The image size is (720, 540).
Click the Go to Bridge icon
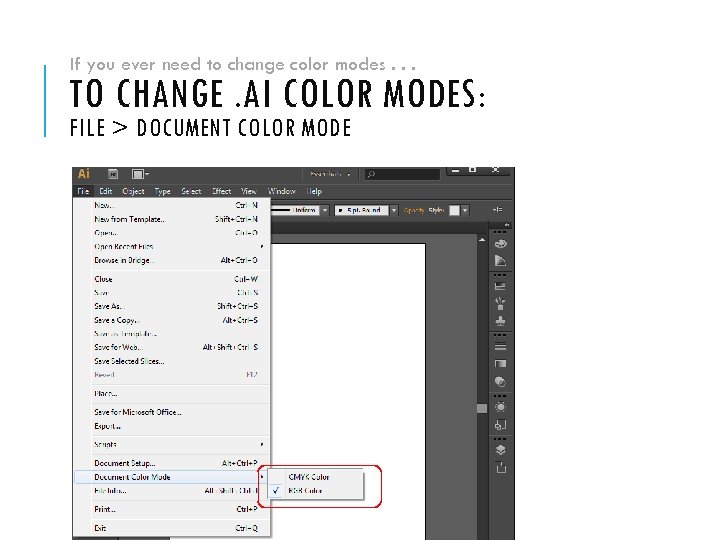pyautogui.click(x=113, y=174)
